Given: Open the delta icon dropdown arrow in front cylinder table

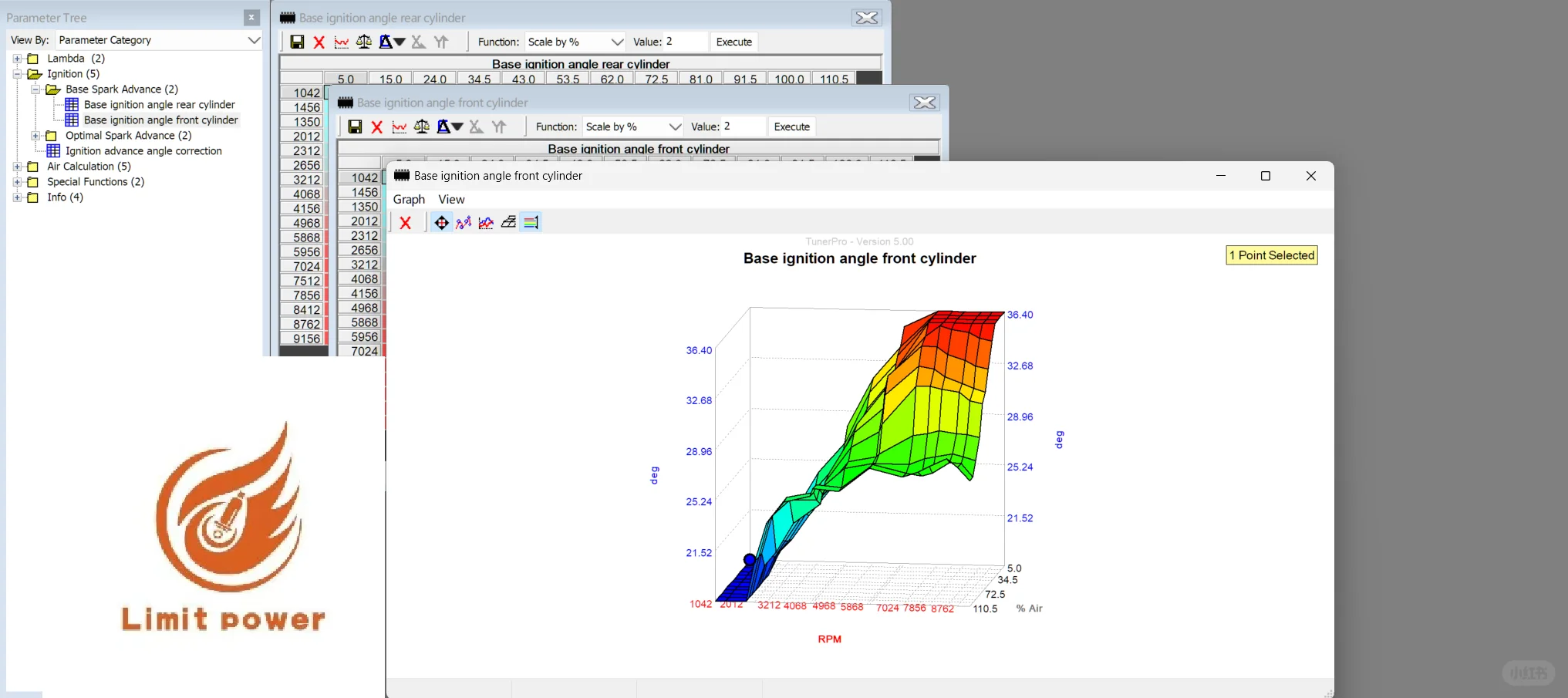Looking at the screenshot, I should click(457, 126).
